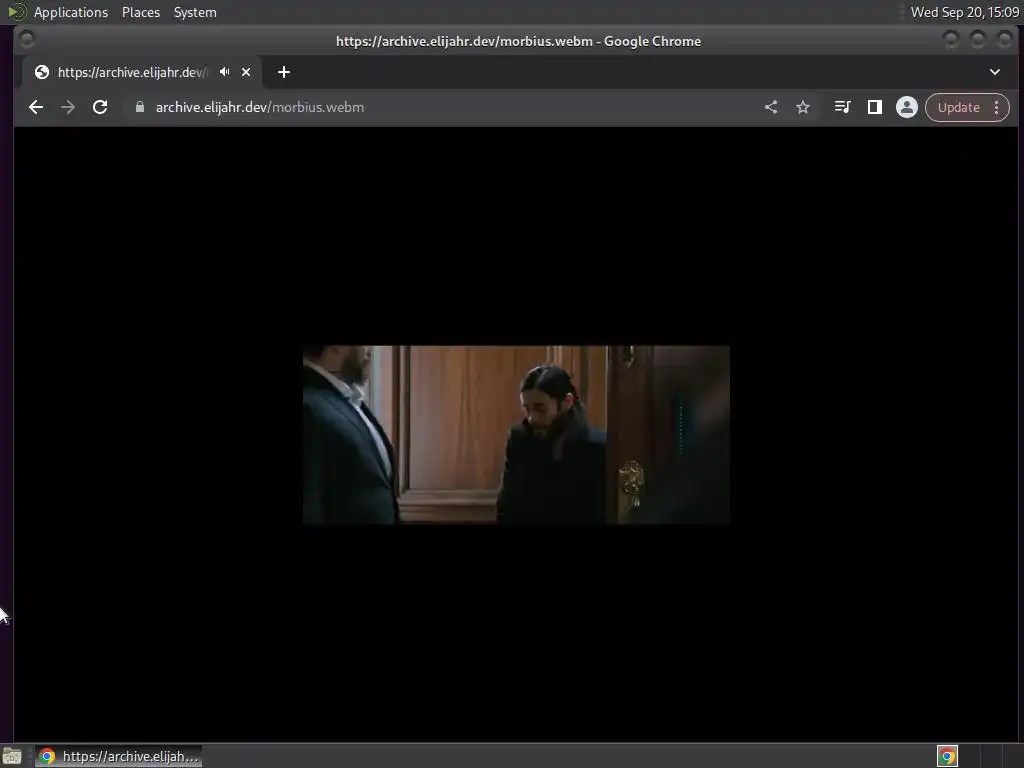
Task: Click the playing video frame
Action: (x=516, y=434)
